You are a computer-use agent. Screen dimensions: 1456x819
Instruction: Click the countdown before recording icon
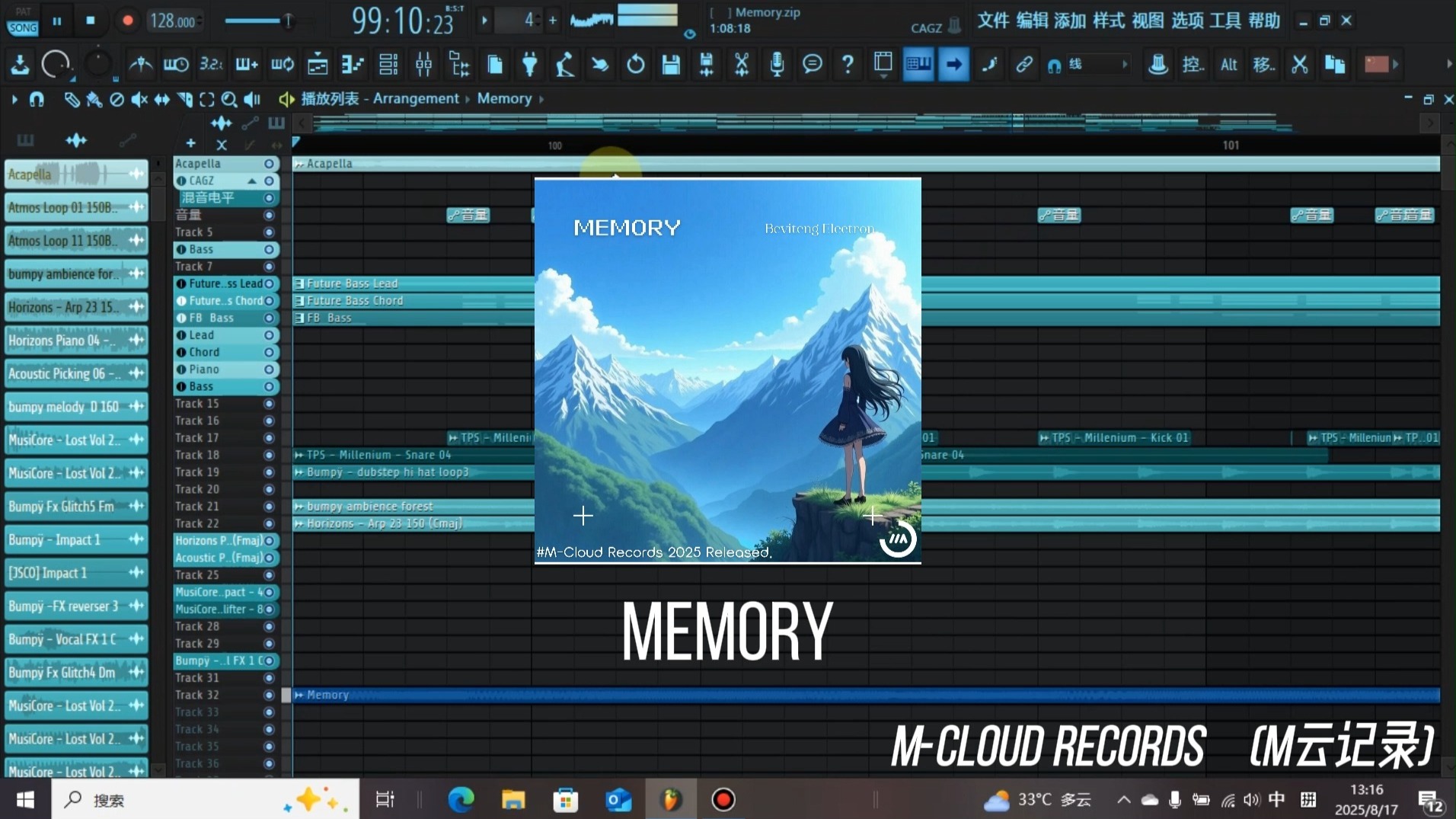click(211, 65)
